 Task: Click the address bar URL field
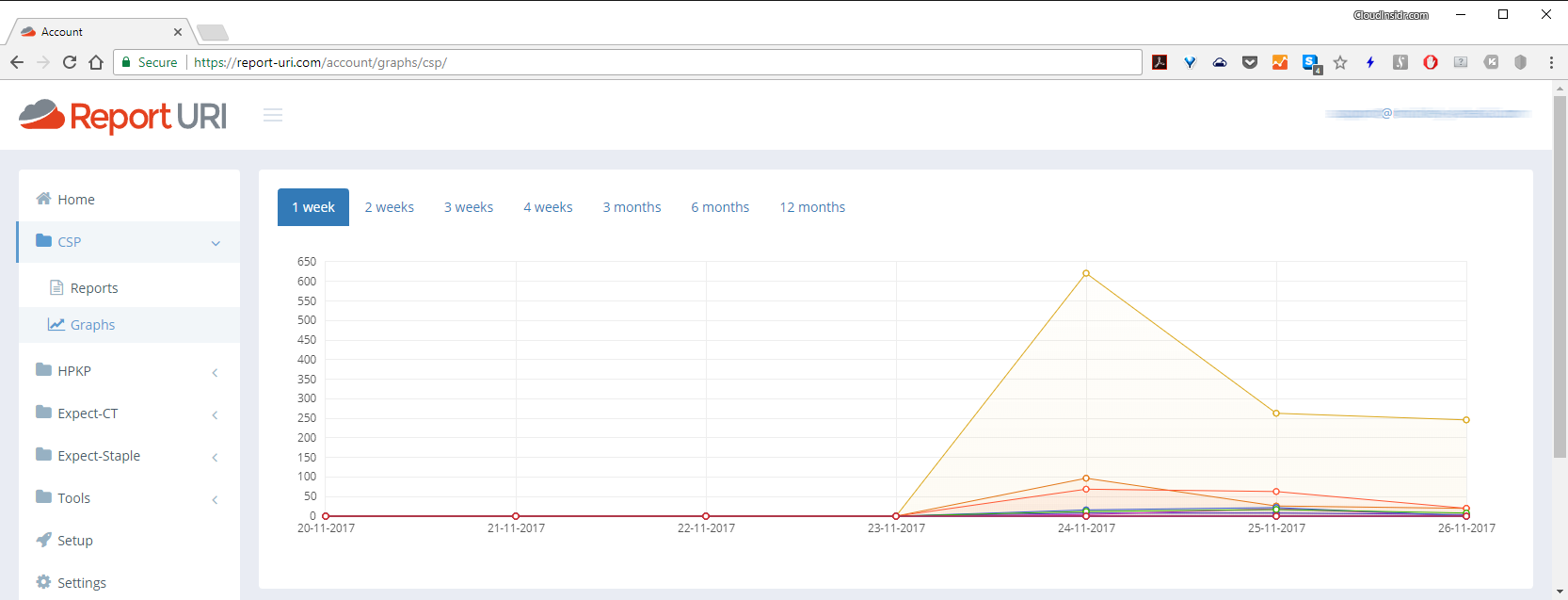[659, 62]
